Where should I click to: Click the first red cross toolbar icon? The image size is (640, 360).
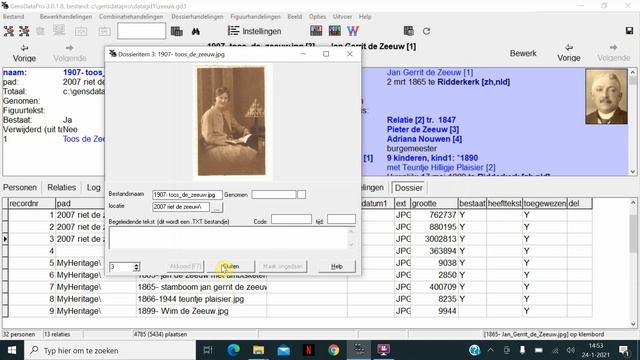(x=9, y=31)
